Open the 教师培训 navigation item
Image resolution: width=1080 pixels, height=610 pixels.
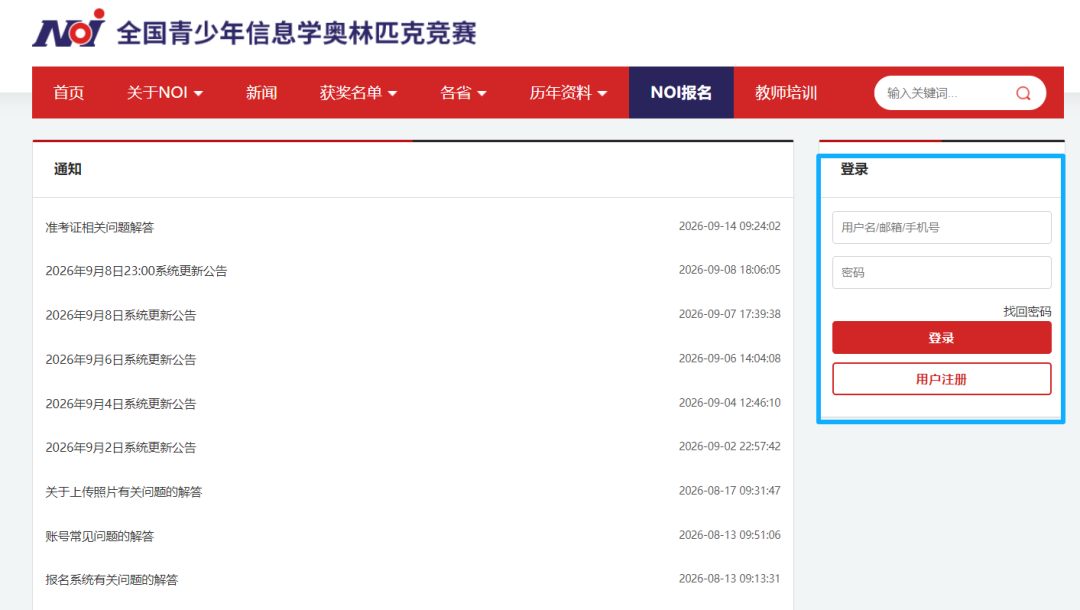786,92
